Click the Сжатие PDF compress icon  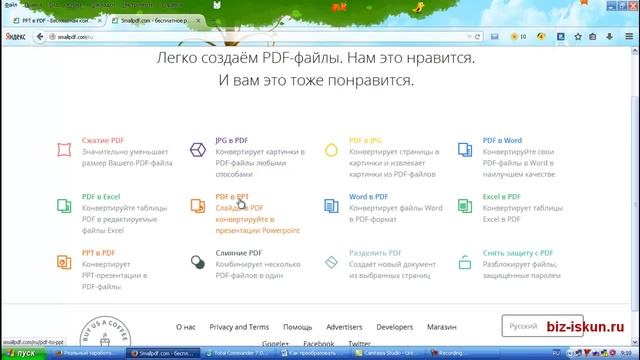[x=64, y=150]
